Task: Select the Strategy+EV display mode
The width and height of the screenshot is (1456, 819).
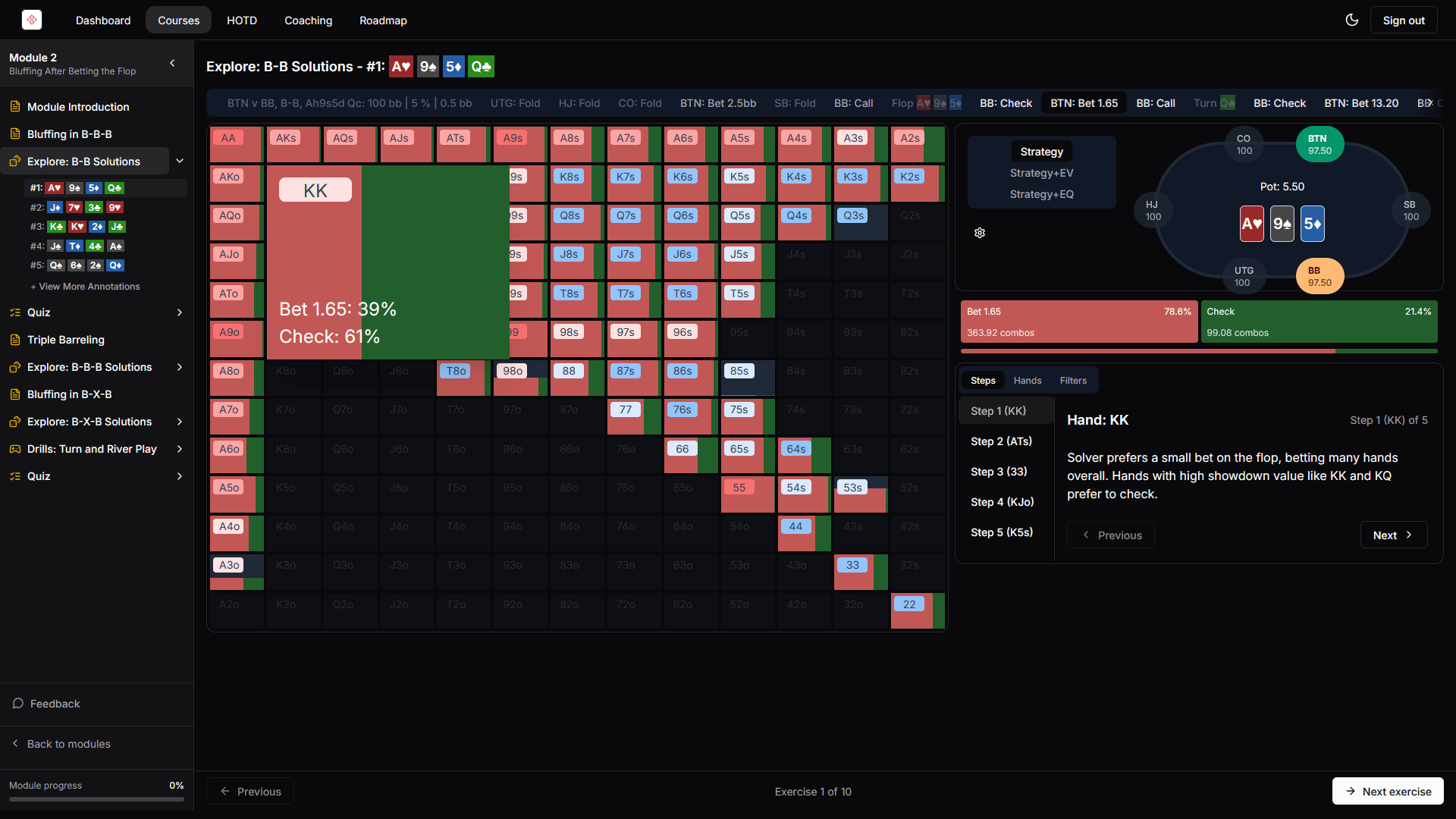Action: (x=1041, y=172)
